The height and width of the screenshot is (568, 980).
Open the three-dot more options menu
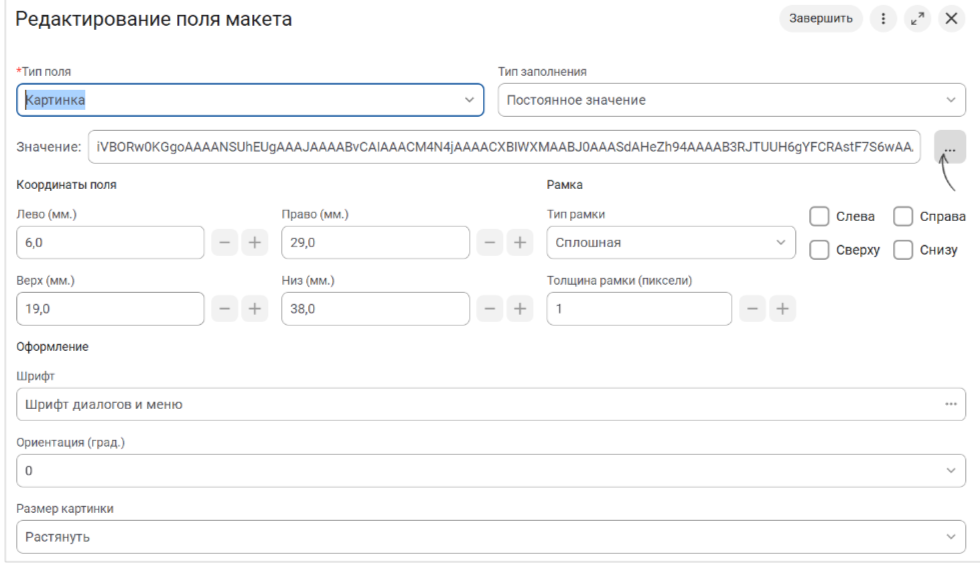pos(883,19)
